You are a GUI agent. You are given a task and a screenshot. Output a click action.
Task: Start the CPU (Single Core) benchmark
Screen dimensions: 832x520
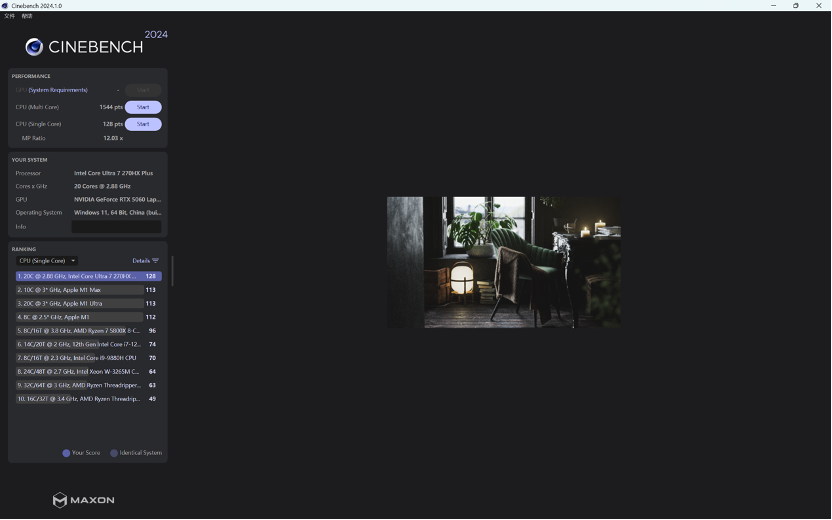click(x=143, y=124)
